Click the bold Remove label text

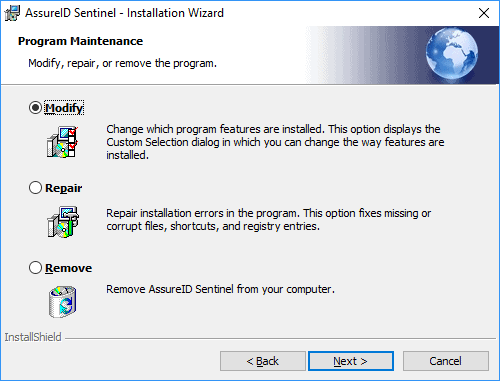[x=68, y=268]
